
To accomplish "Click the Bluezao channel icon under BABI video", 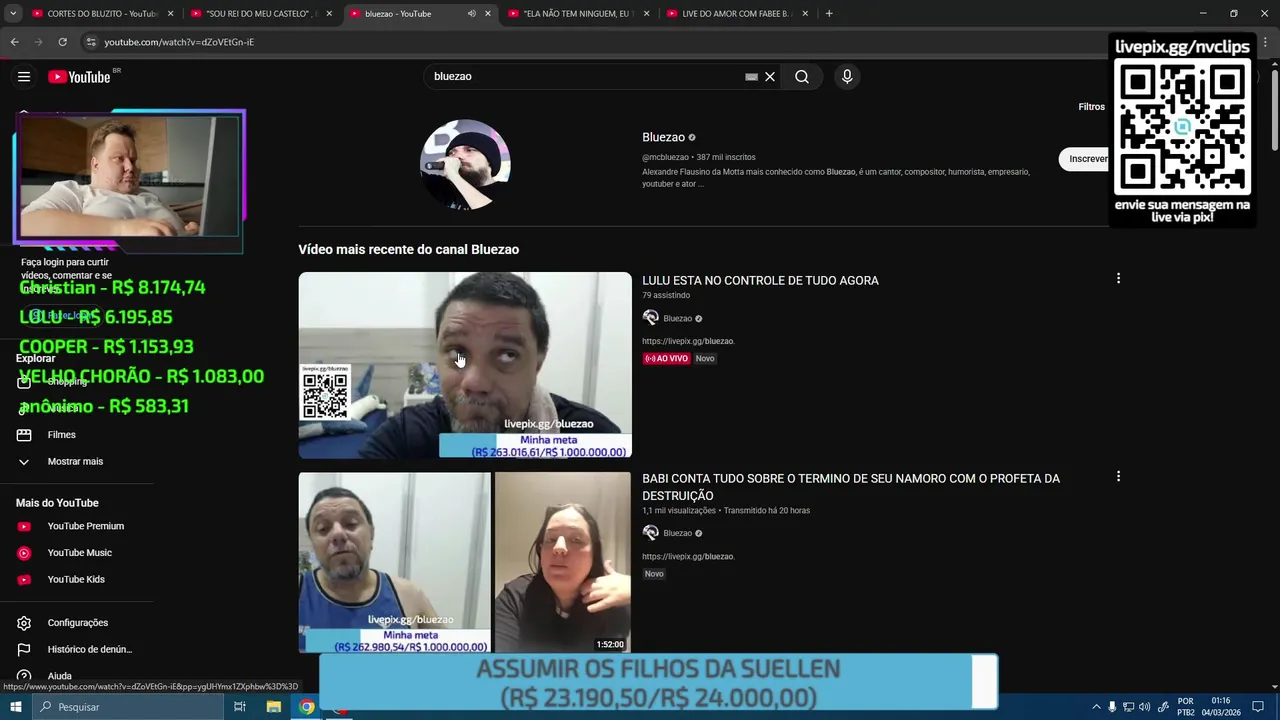I will (x=651, y=533).
